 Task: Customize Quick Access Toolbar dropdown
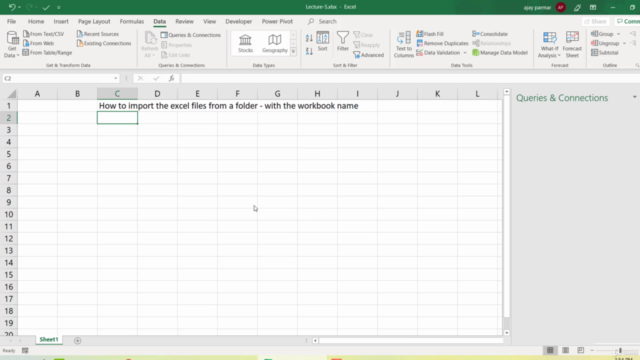click(x=59, y=7)
